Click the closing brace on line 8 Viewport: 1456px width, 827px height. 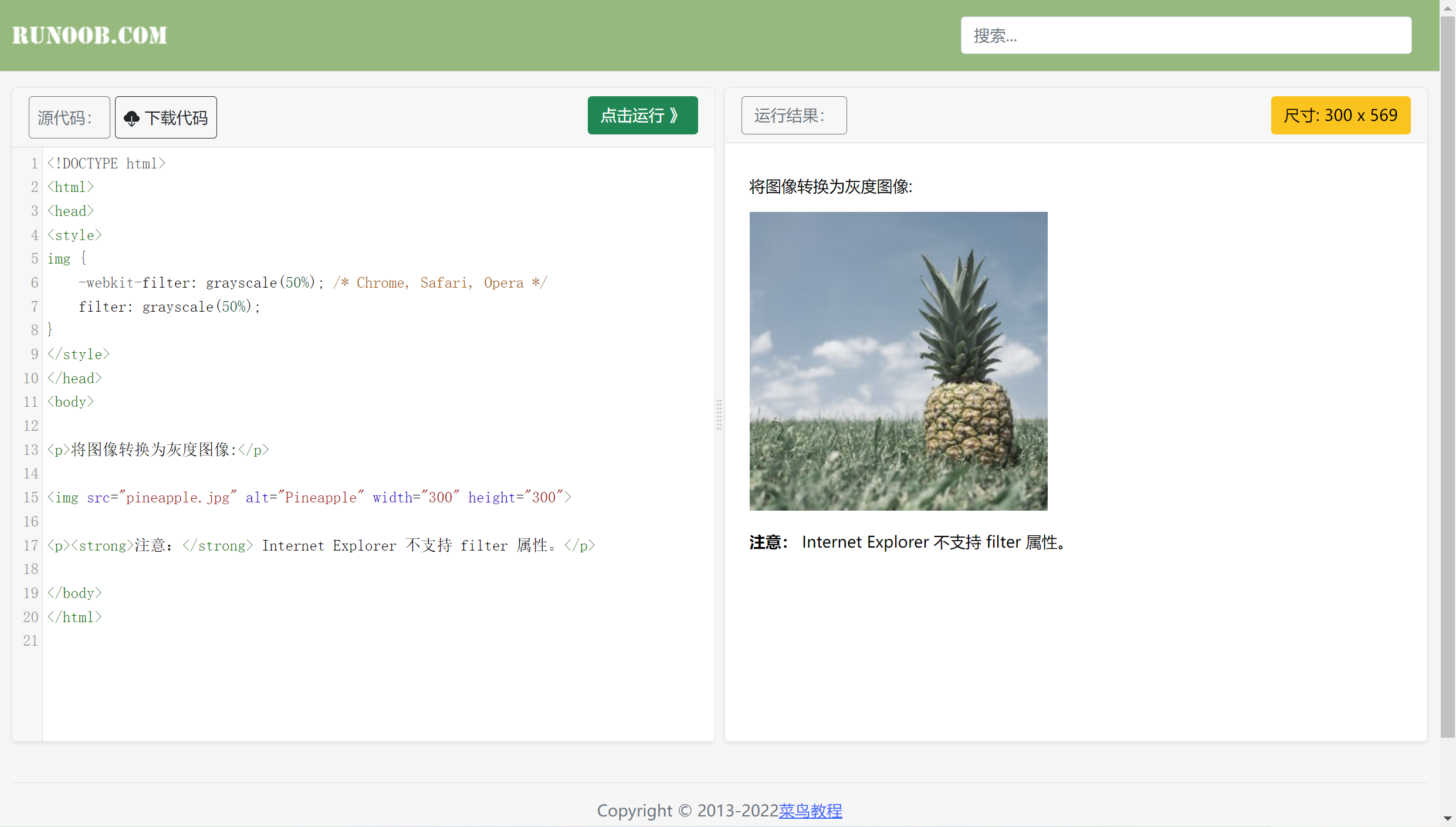(50, 330)
